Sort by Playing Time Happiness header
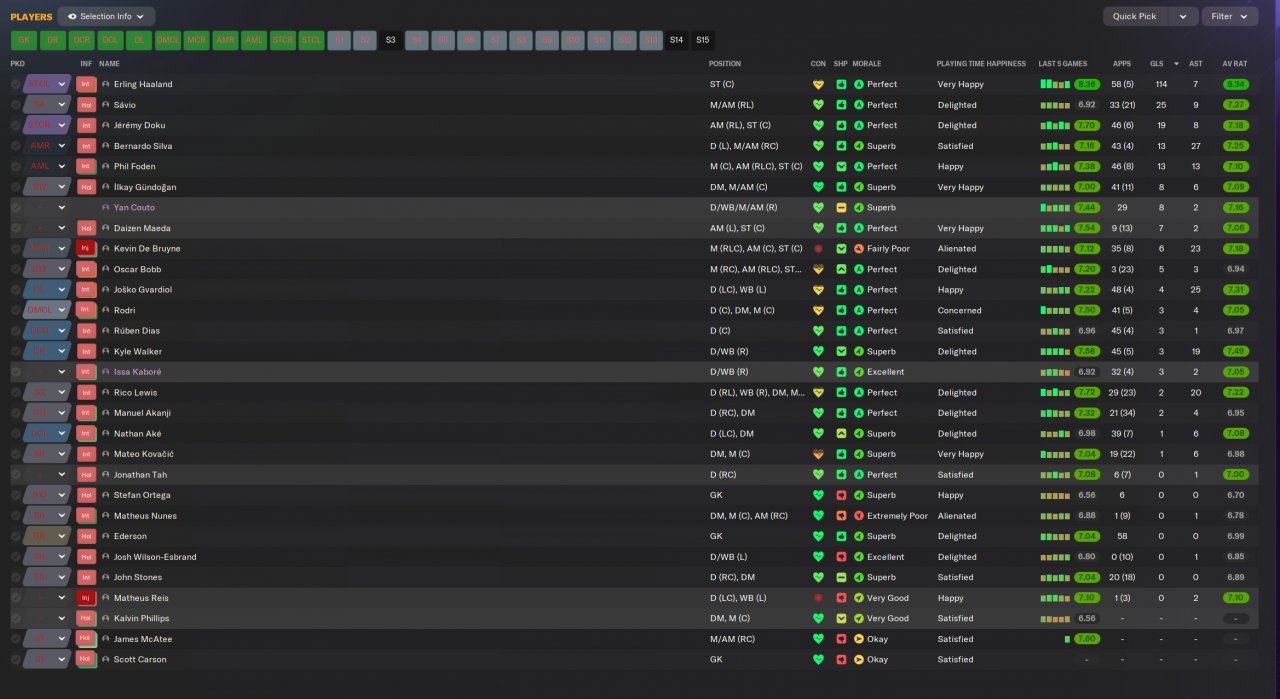Viewport: 1280px width, 699px height. (x=981, y=63)
